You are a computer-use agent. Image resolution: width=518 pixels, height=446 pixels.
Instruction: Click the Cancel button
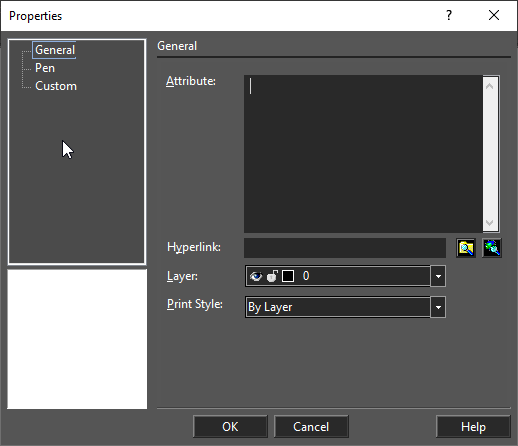pos(311,427)
